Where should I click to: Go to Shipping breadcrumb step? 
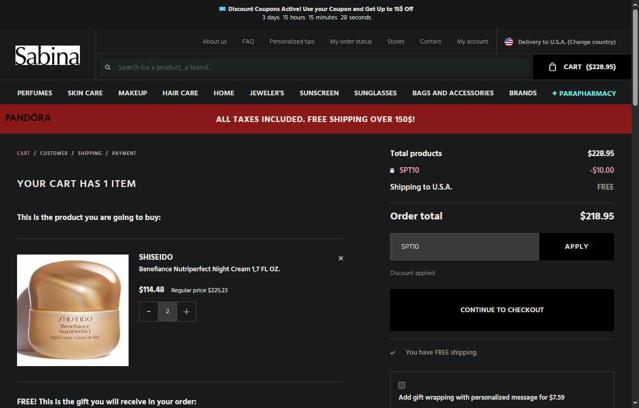pyautogui.click(x=90, y=153)
